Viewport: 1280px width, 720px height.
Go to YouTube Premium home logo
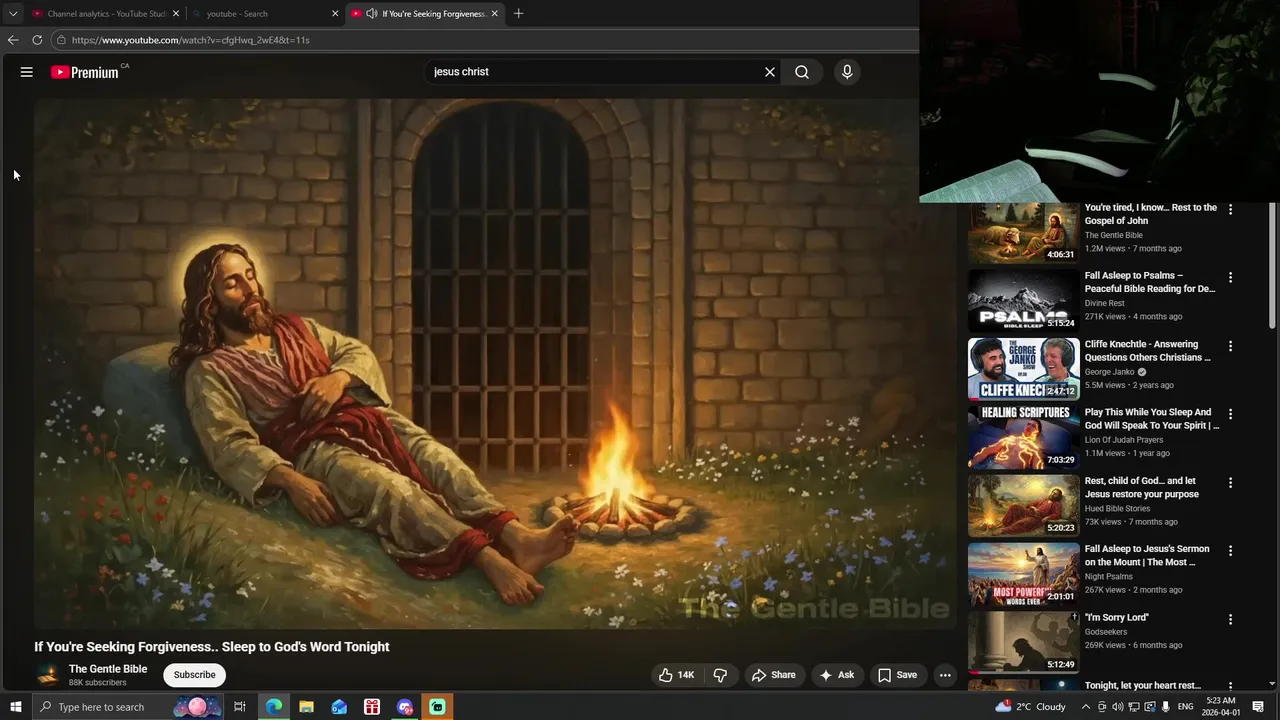85,72
